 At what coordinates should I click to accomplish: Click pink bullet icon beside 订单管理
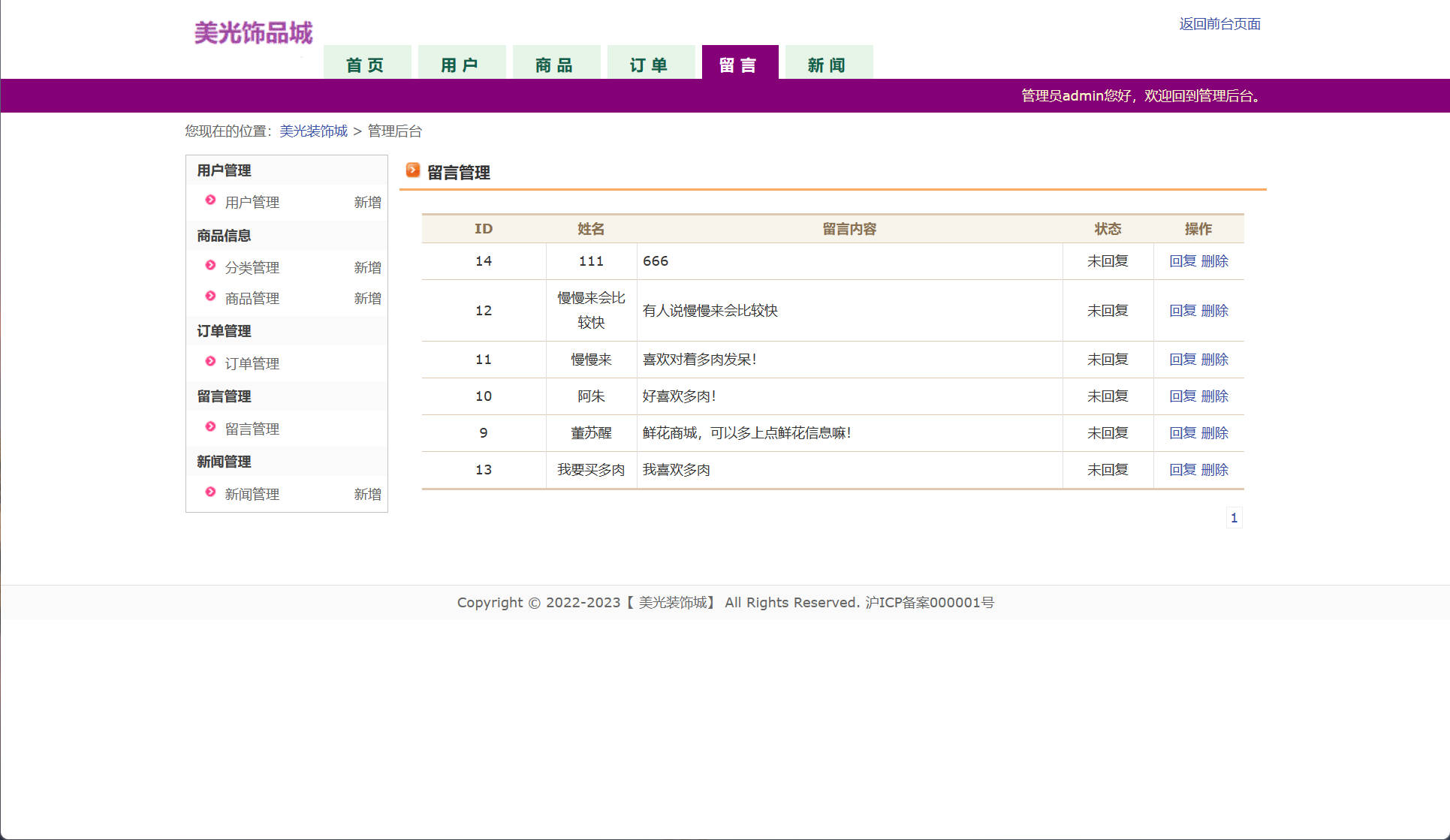[x=210, y=362]
